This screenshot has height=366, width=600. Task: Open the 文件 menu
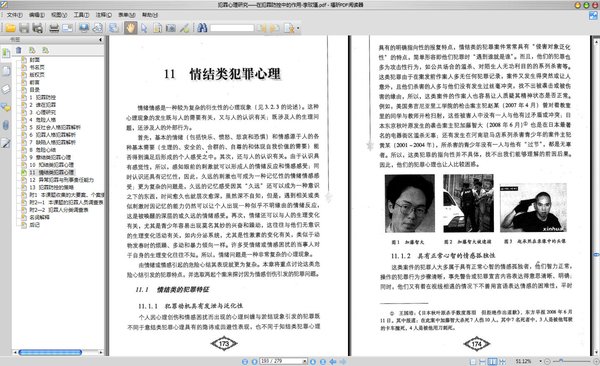(14, 15)
